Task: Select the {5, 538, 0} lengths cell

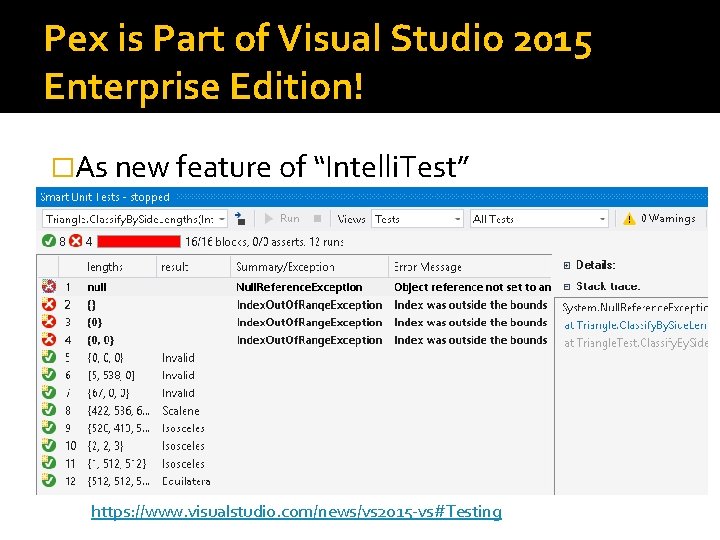Action: coord(111,376)
